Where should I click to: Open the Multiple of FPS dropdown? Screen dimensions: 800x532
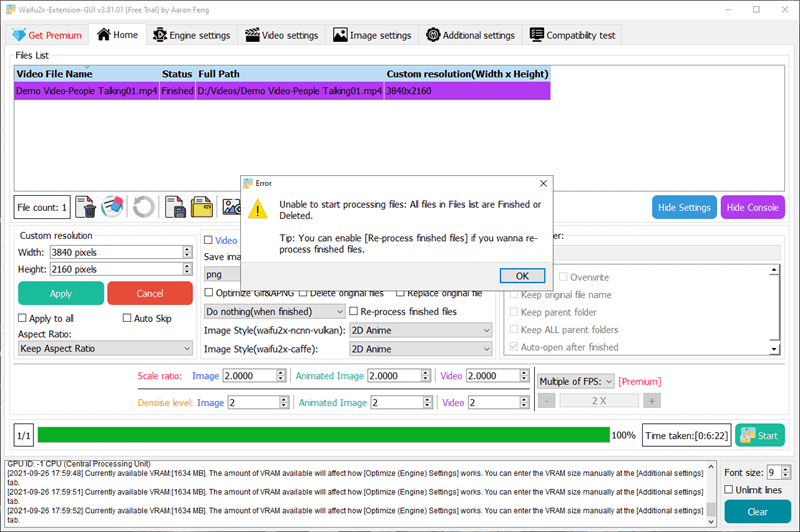tap(576, 381)
